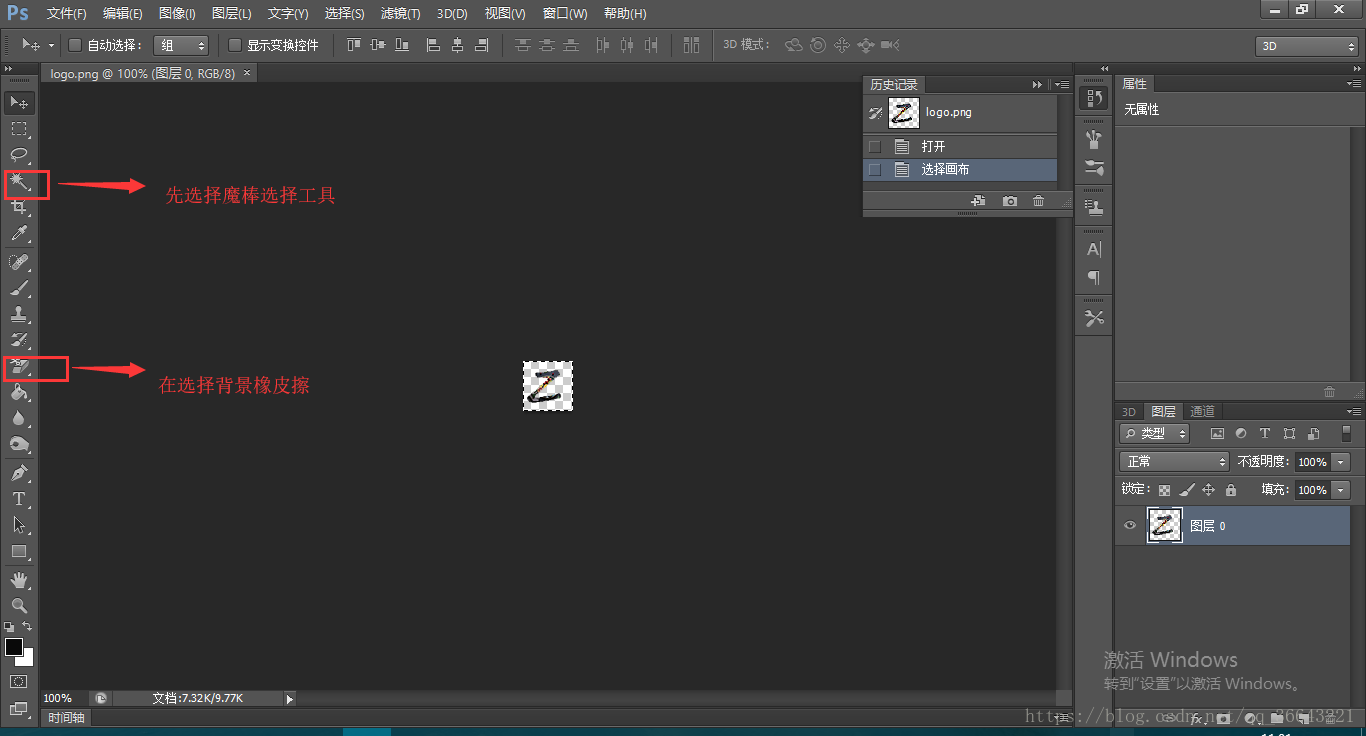Create new snapshot in History panel
Image resolution: width=1366 pixels, height=736 pixels.
click(x=1010, y=201)
